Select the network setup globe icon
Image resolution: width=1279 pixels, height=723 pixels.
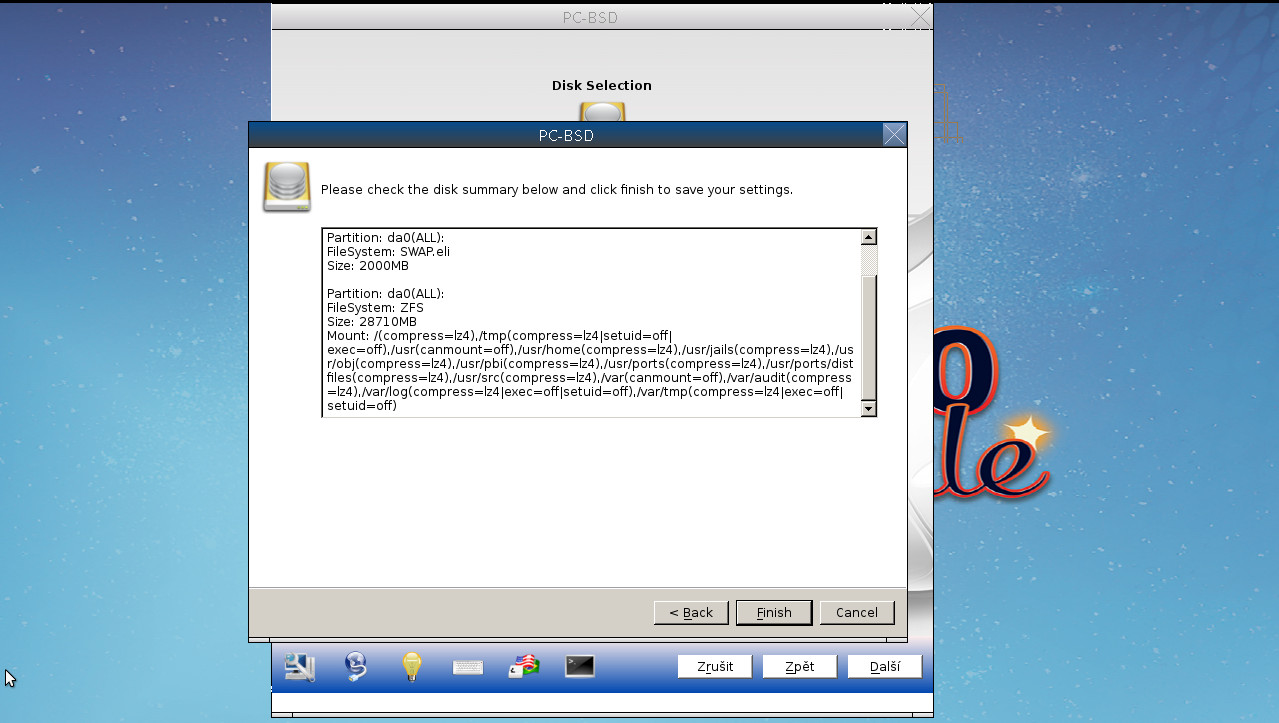coord(356,665)
